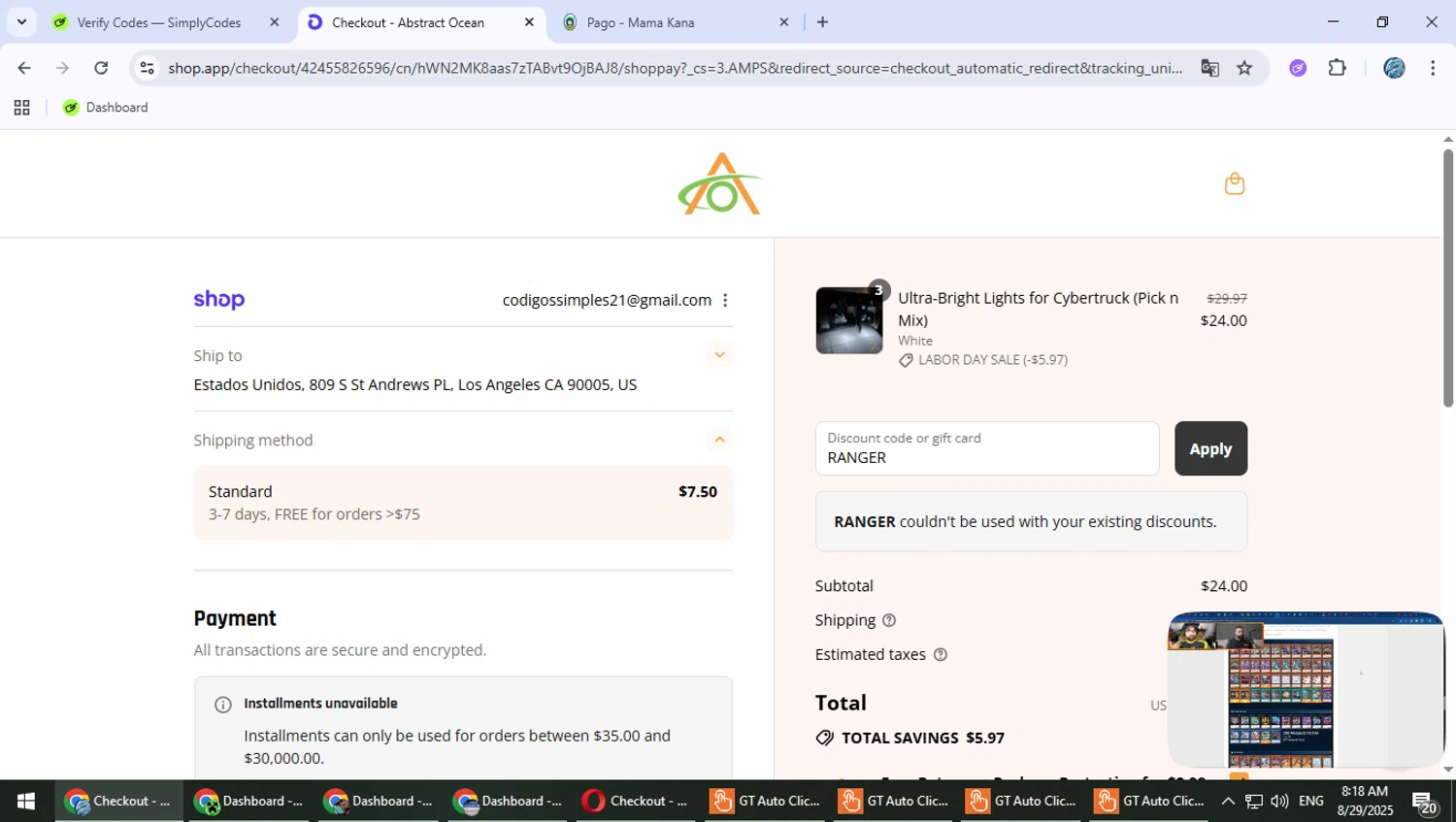Collapse the Shipping method section
This screenshot has height=822, width=1456.
pos(719,440)
